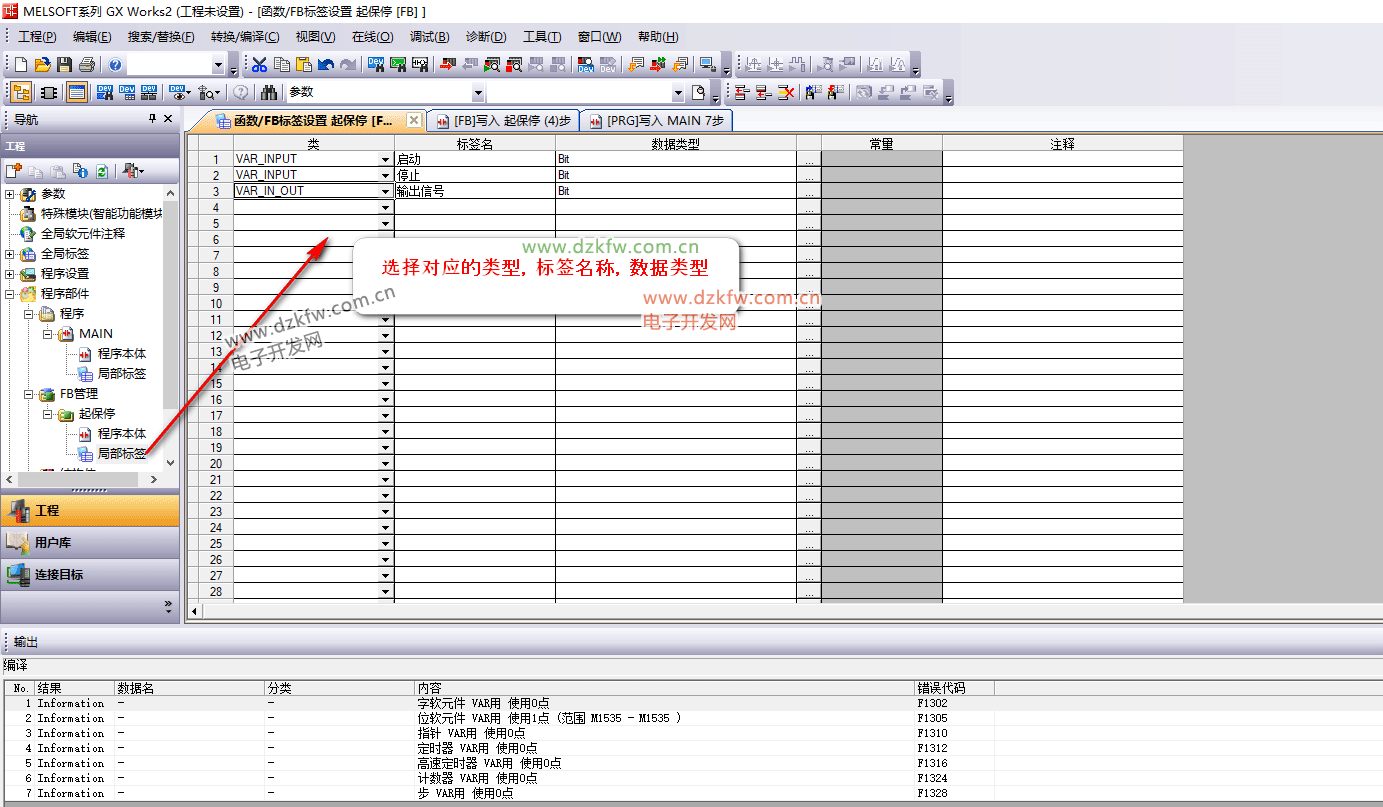1383x807 pixels.
Task: Toggle the navigation tree view button
Action: (x=21, y=93)
